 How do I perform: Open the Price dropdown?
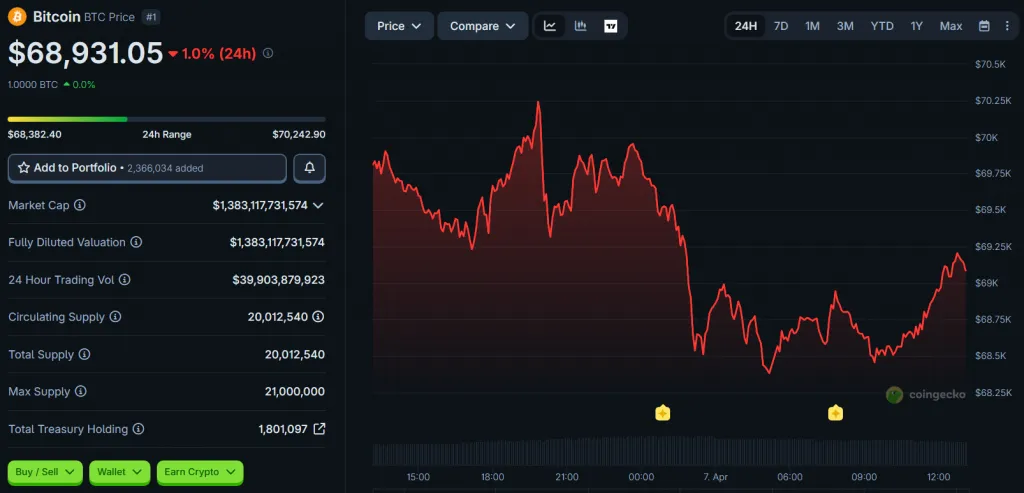click(399, 26)
